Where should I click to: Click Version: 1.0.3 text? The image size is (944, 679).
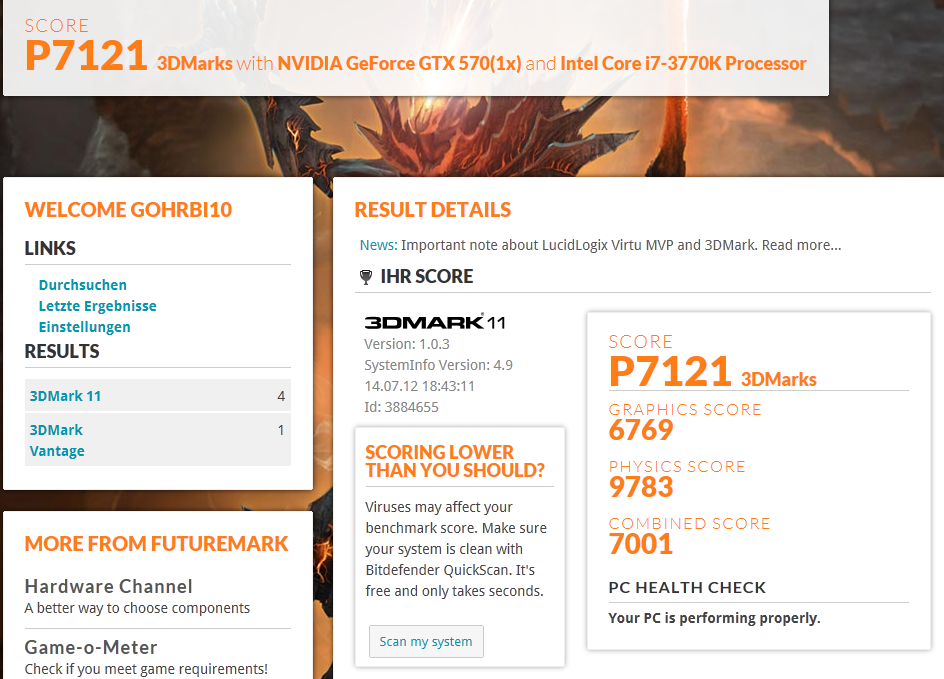pos(407,344)
